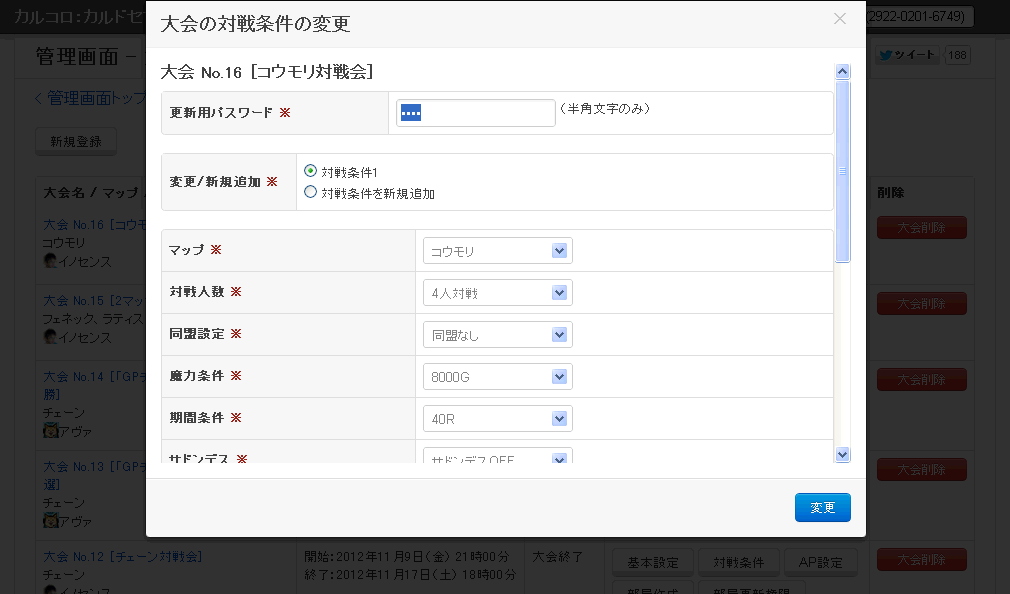Viewport: 1010px width, 594px height.
Task: Click the dialog scrollbar up arrow
Action: coord(842,72)
